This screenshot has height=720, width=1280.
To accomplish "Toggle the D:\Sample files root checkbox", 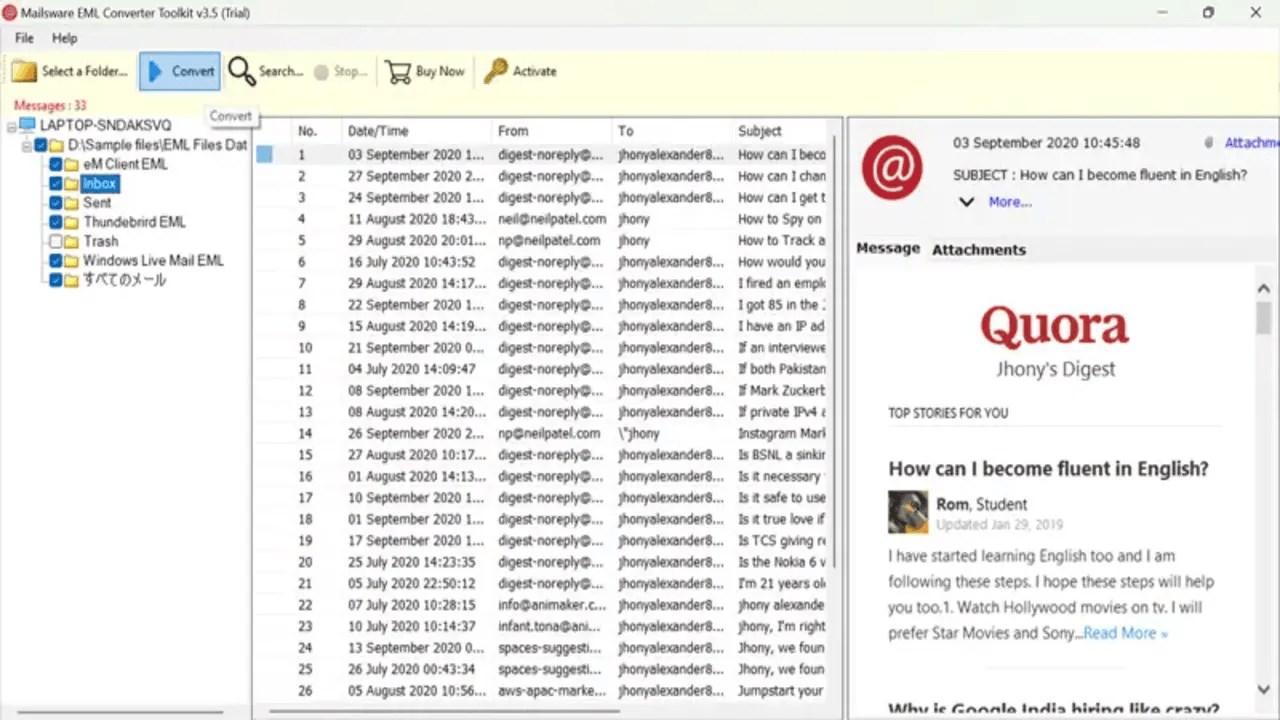I will [40, 145].
